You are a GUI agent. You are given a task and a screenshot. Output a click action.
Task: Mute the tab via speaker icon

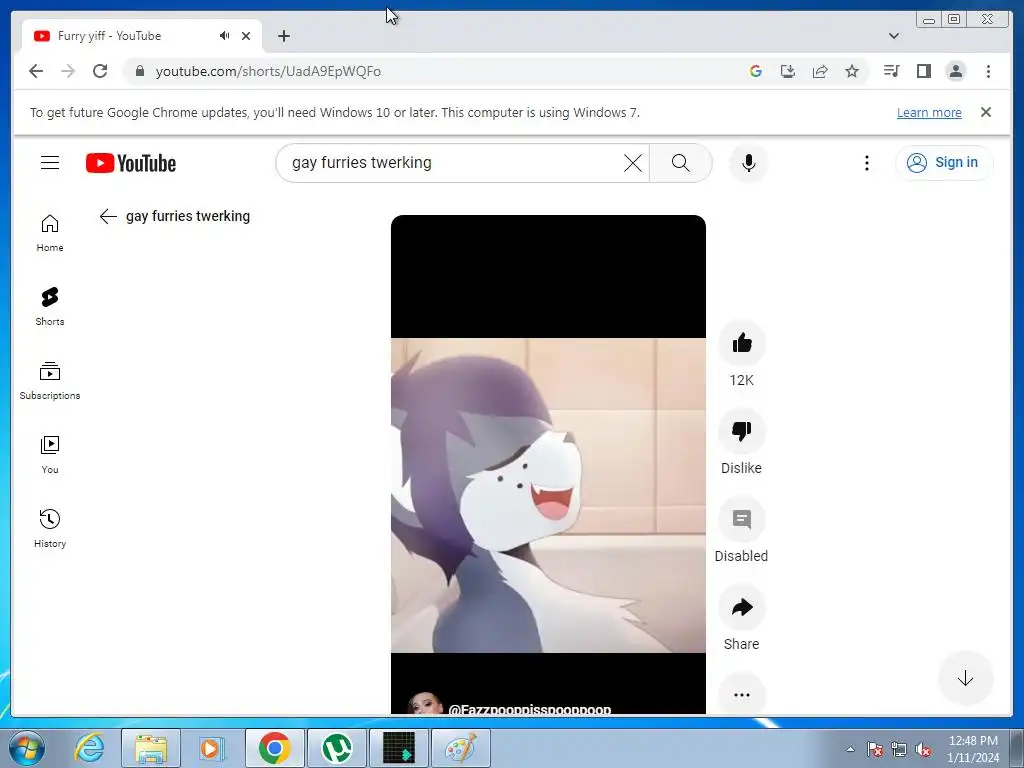(x=225, y=36)
